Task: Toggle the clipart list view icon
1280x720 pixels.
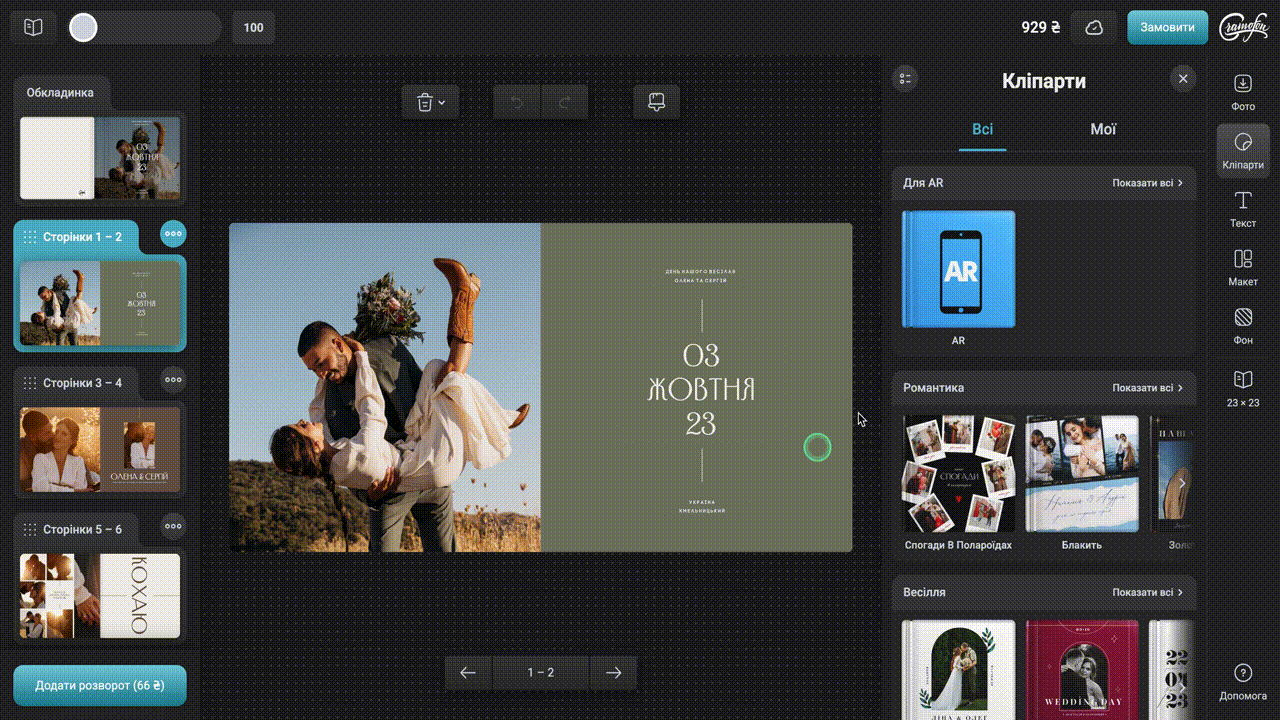Action: click(x=906, y=79)
